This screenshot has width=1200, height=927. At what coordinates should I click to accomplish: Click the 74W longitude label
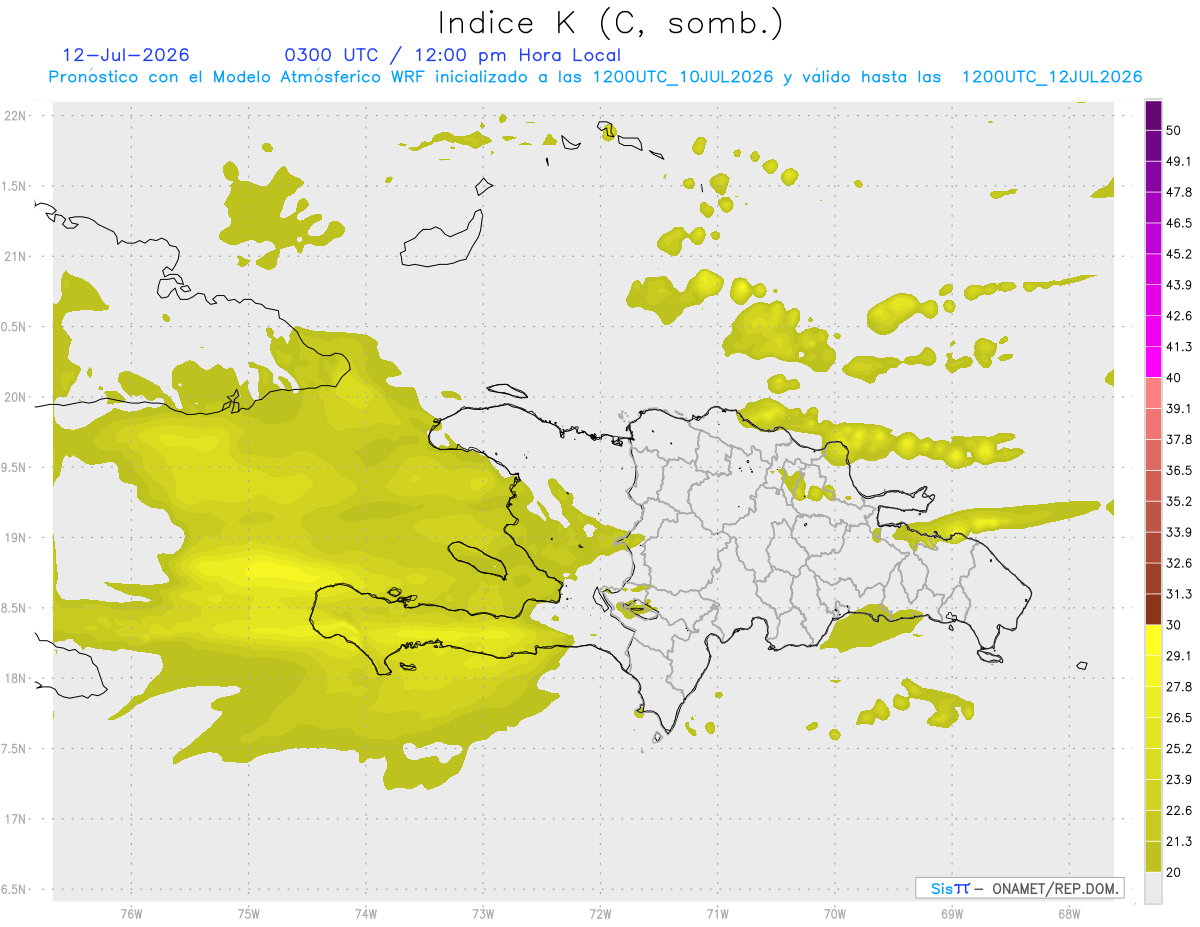[x=365, y=913]
